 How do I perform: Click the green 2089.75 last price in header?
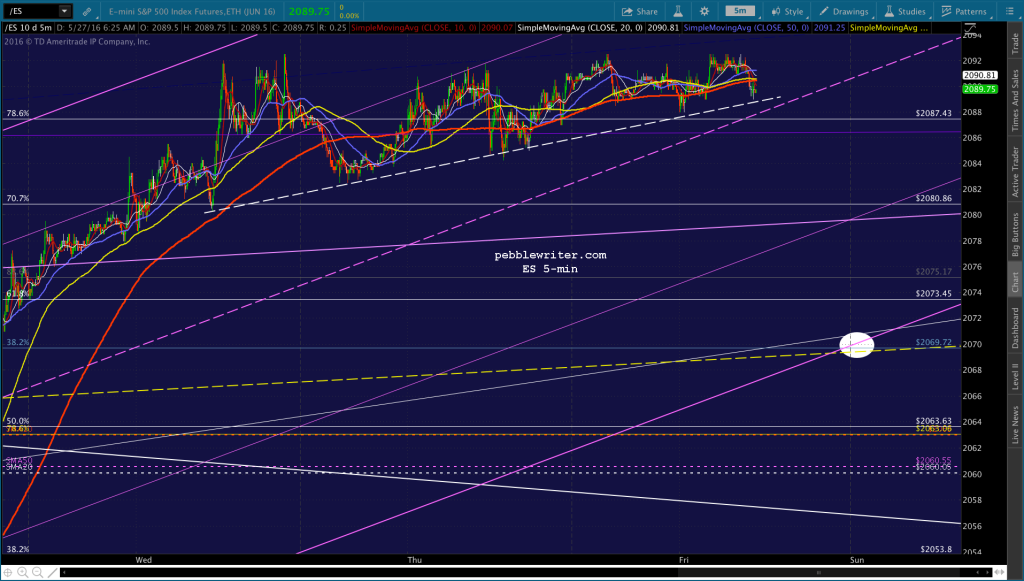(x=309, y=11)
